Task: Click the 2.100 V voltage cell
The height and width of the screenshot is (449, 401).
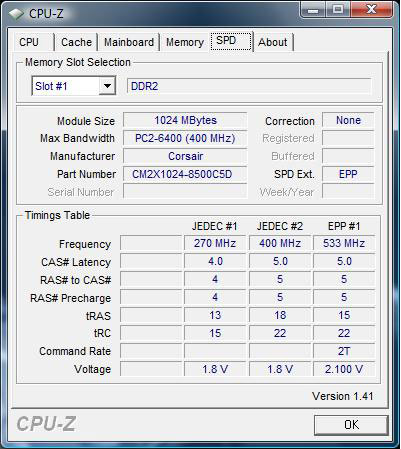Action: [x=344, y=369]
